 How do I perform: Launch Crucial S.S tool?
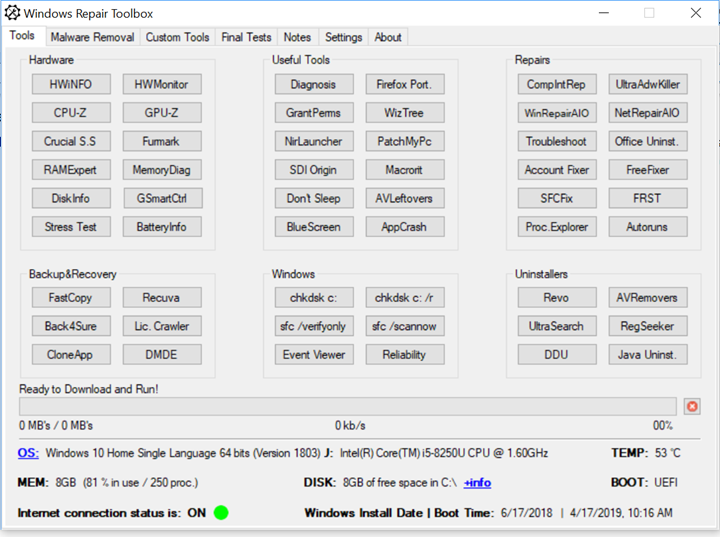tap(71, 141)
